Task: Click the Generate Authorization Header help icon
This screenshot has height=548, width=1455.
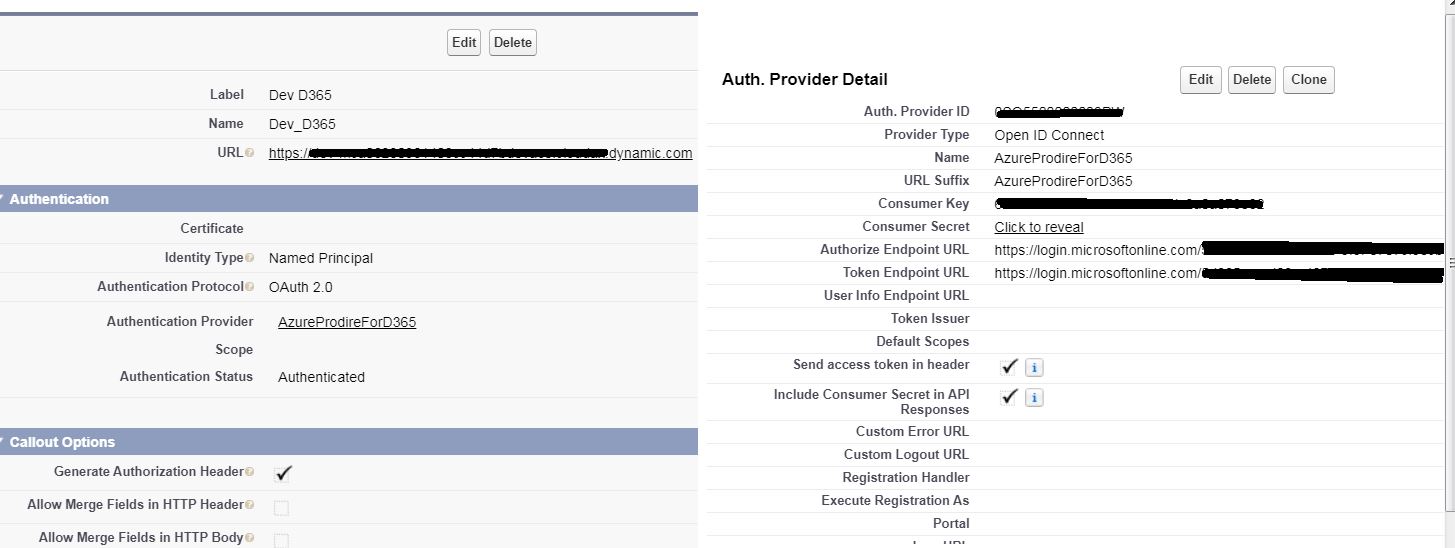Action: tap(249, 472)
